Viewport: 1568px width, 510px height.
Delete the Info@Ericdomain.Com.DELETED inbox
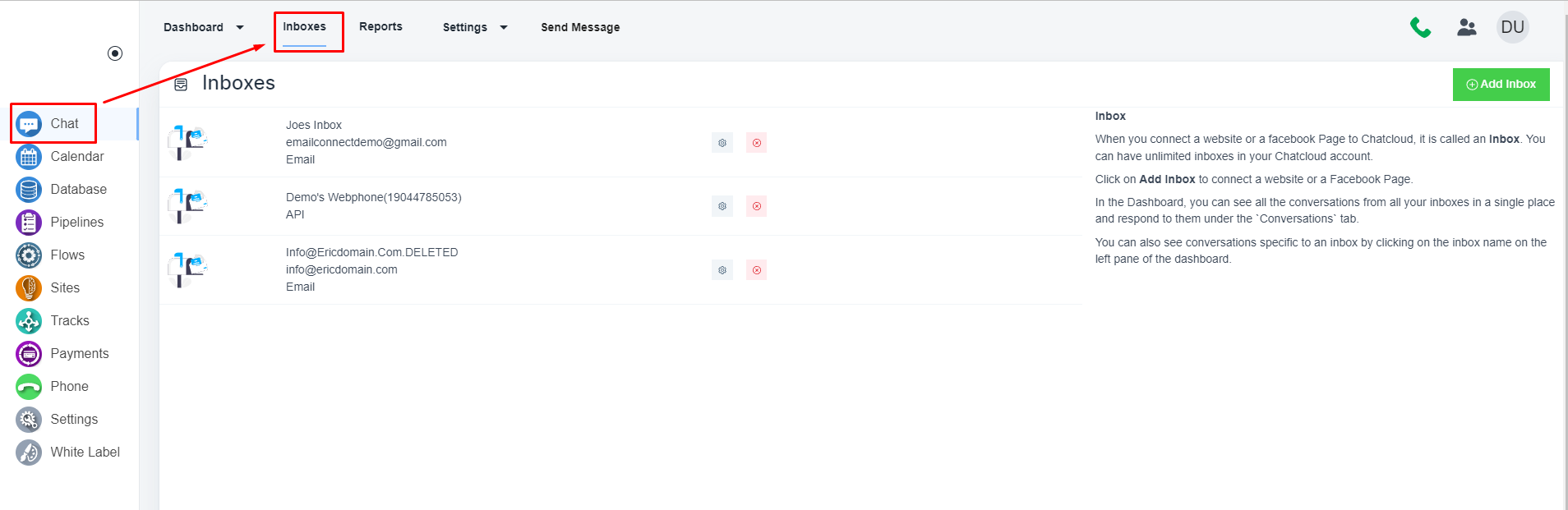[x=756, y=270]
